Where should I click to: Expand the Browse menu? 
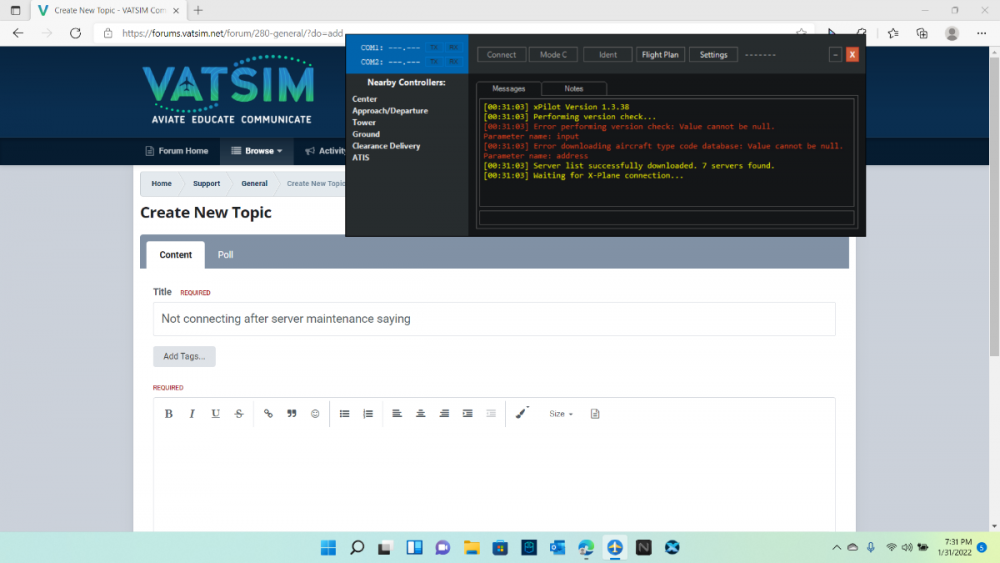(x=256, y=151)
